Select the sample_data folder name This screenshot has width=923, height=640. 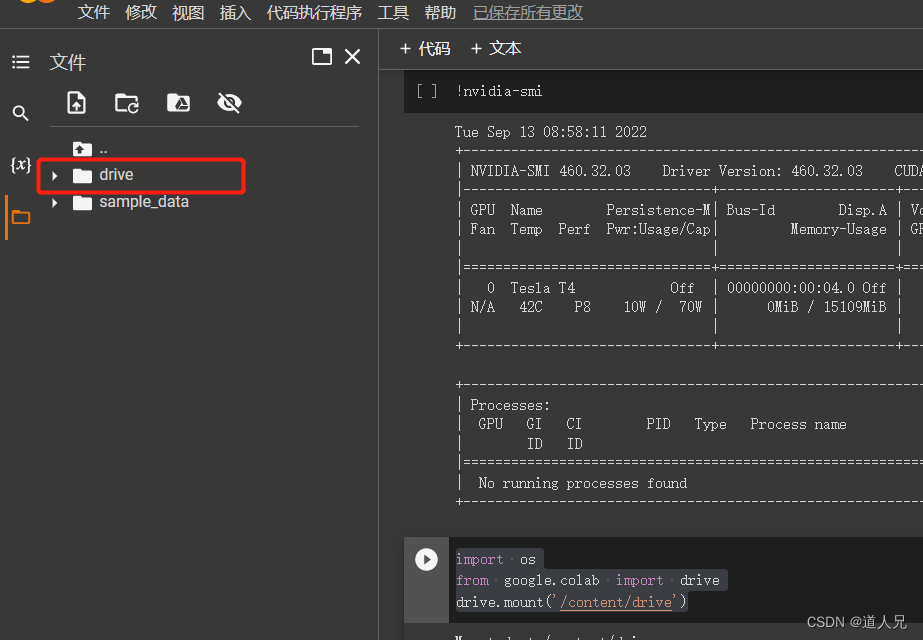pos(144,202)
